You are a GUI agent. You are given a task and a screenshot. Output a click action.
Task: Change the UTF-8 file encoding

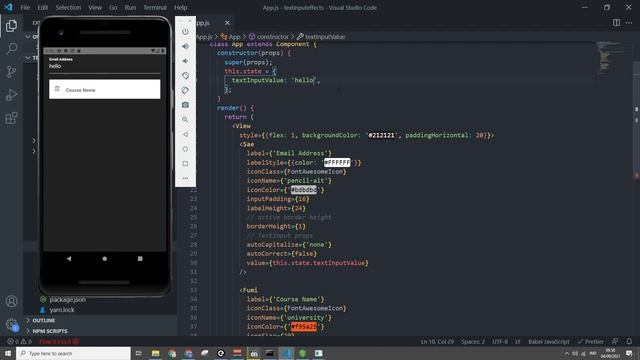(x=500, y=341)
